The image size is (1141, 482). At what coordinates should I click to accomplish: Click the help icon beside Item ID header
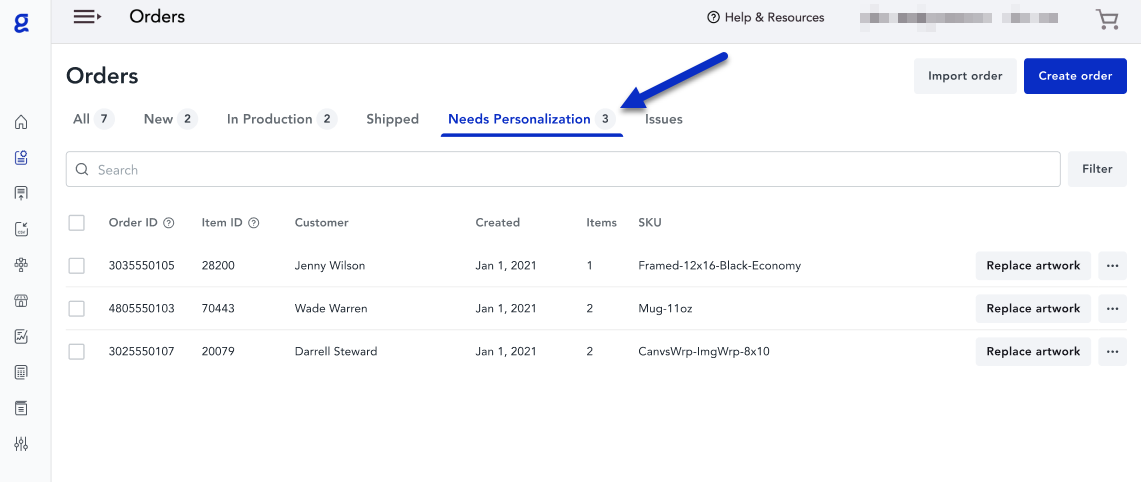tap(254, 223)
